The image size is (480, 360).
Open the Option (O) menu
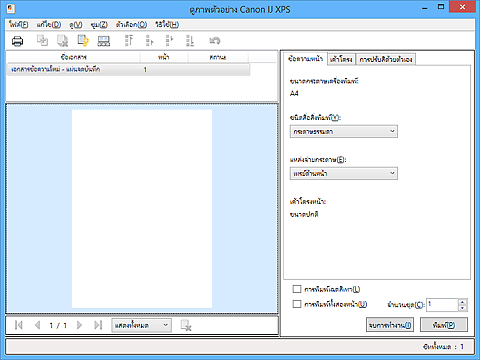coord(131,24)
